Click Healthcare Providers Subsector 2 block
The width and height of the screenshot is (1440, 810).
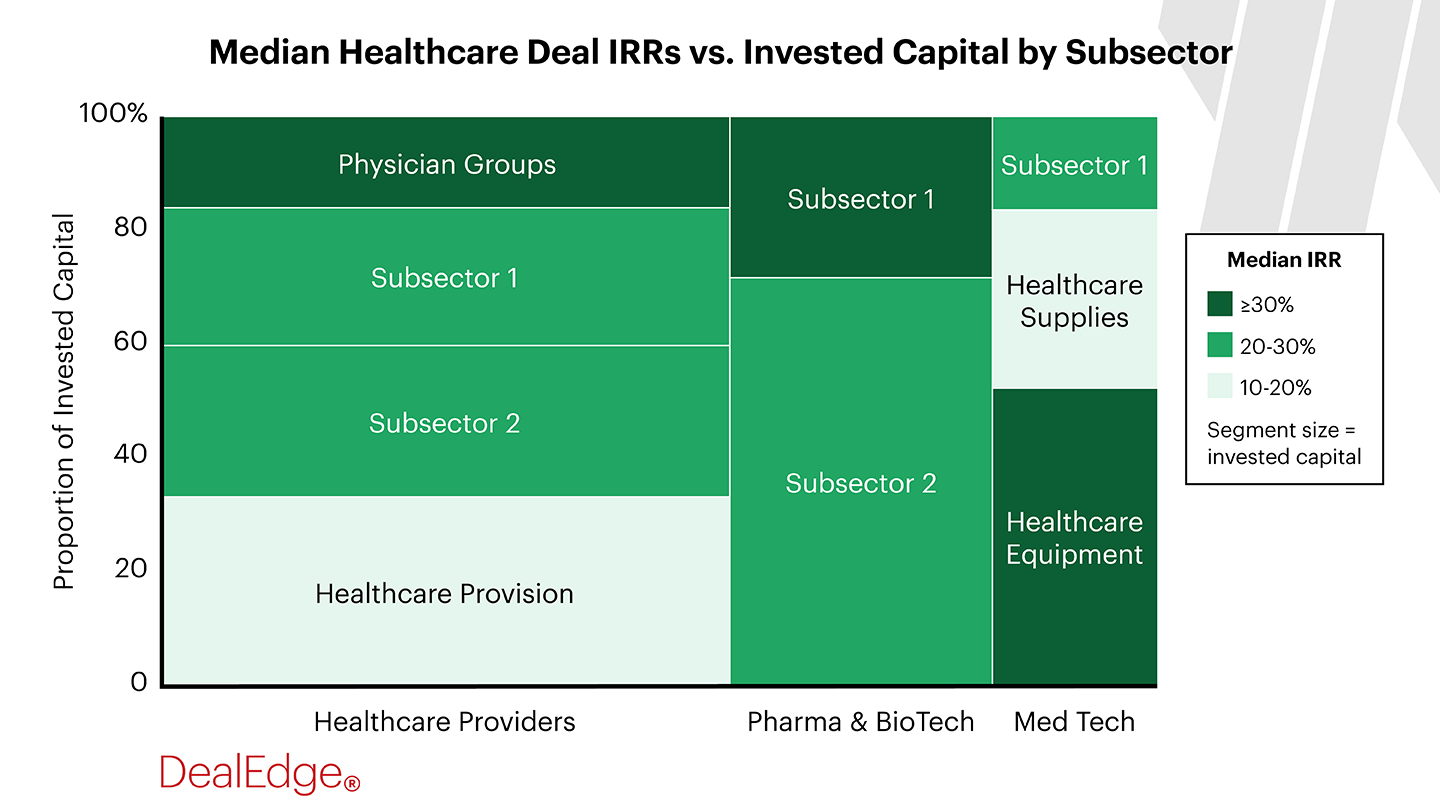[x=444, y=422]
